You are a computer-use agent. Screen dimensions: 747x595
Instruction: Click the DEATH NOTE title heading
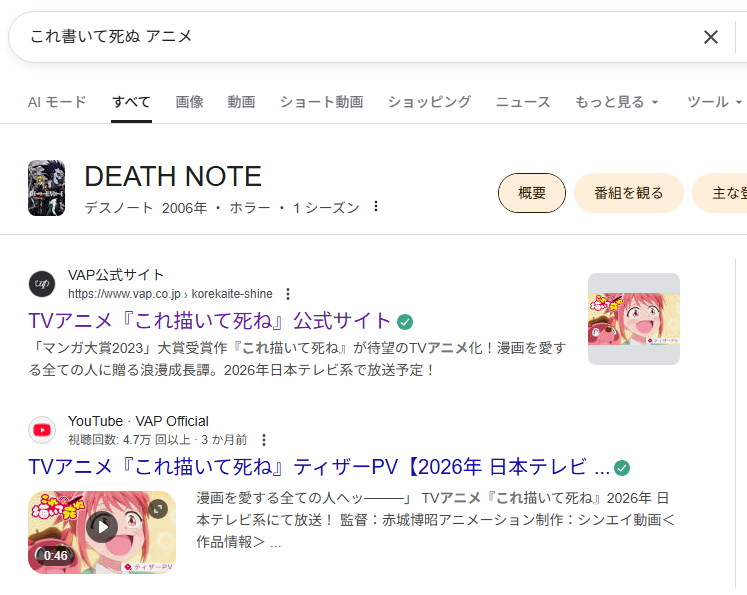173,176
